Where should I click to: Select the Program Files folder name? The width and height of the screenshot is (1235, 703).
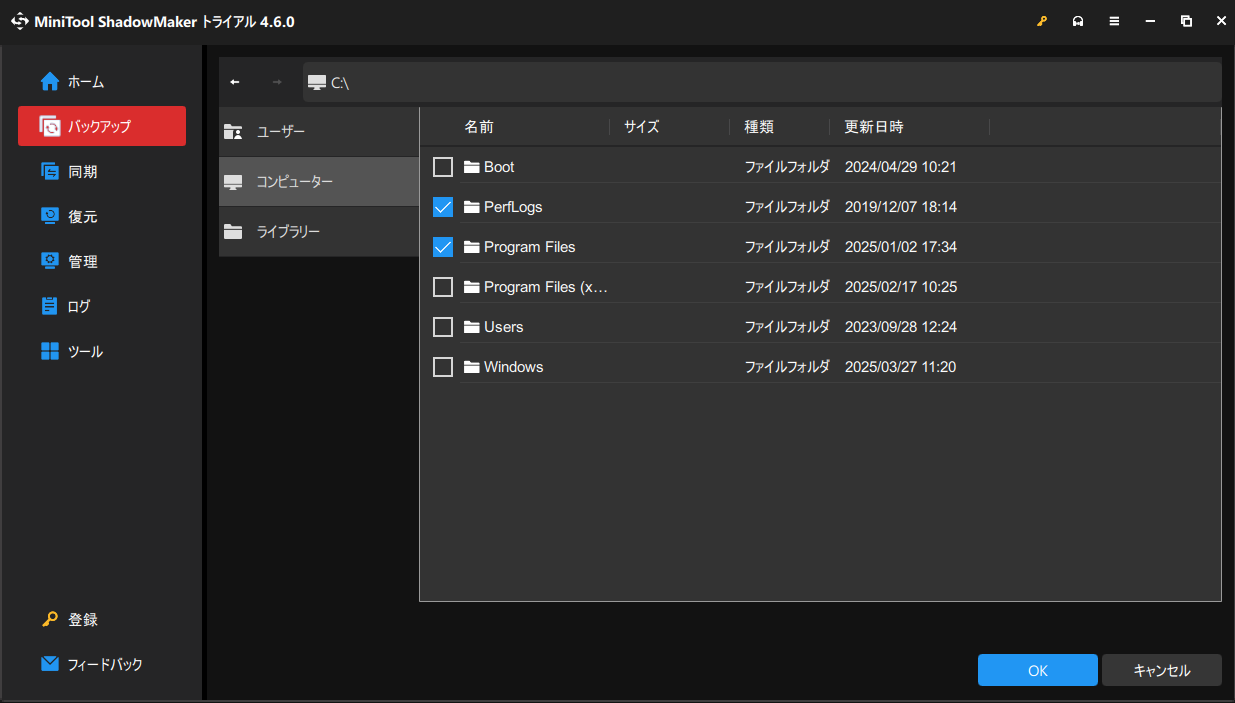click(530, 247)
